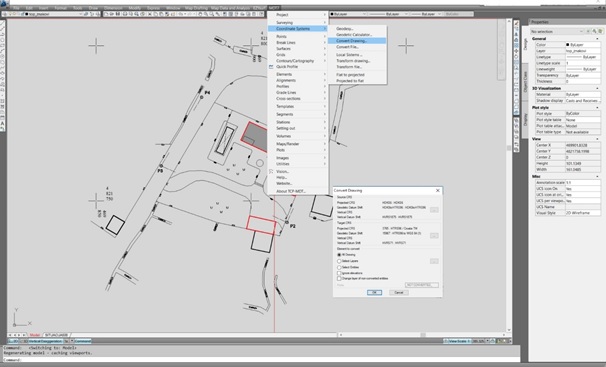Click the Open file icon in Standard toolbar
The height and width of the screenshot is (367, 606).
coord(112,14)
